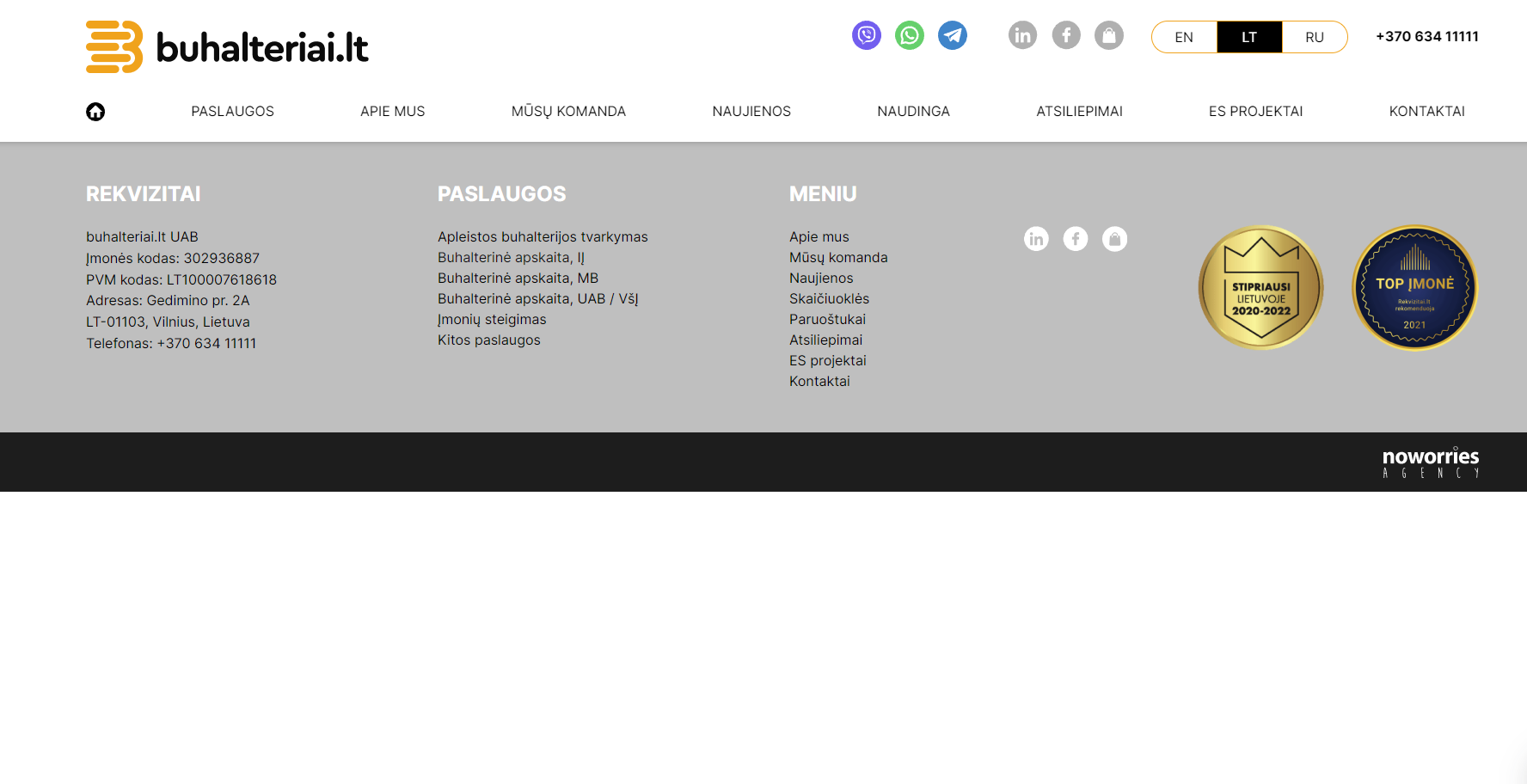Click shopping bag icon in header
The image size is (1527, 784).
(1109, 35)
